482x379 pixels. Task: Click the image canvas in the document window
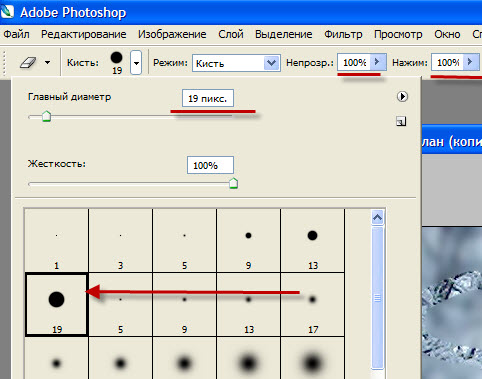coord(452,303)
